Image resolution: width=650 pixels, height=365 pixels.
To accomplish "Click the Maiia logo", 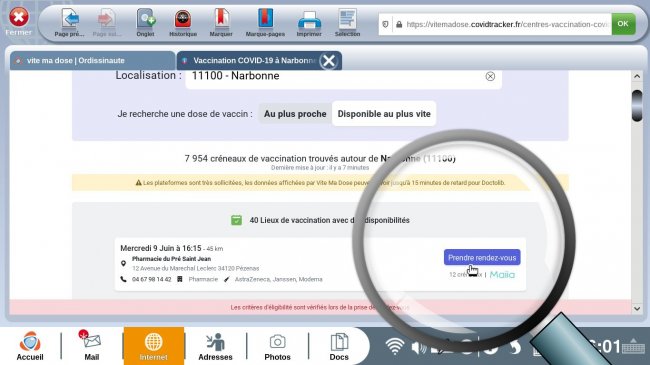I will click(x=502, y=275).
